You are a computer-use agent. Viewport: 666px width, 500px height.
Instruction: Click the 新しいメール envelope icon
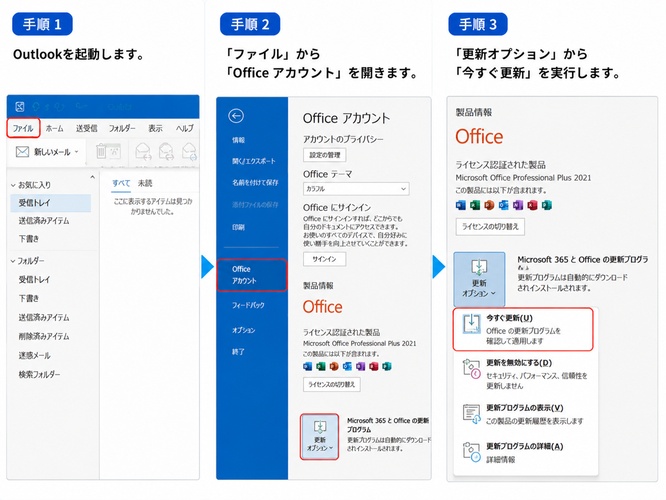click(x=22, y=152)
